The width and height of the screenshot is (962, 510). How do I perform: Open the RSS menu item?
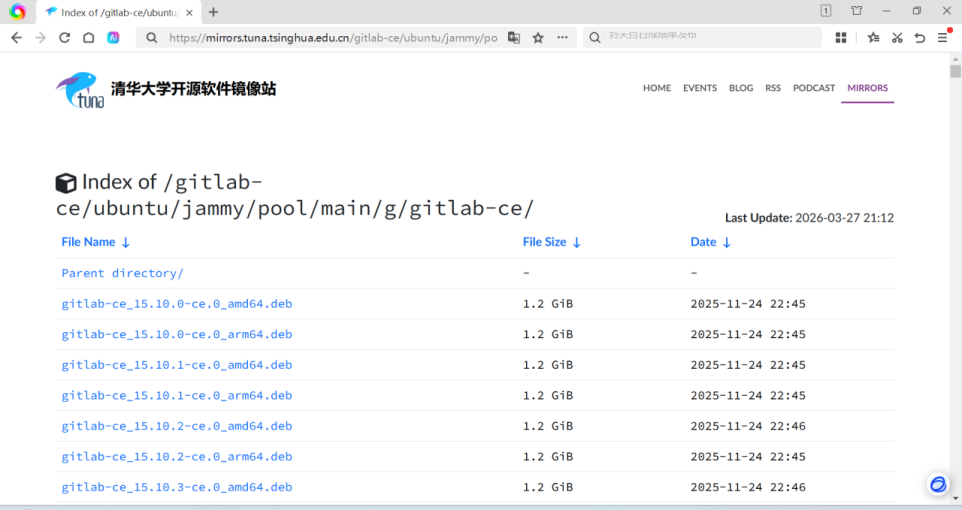773,88
